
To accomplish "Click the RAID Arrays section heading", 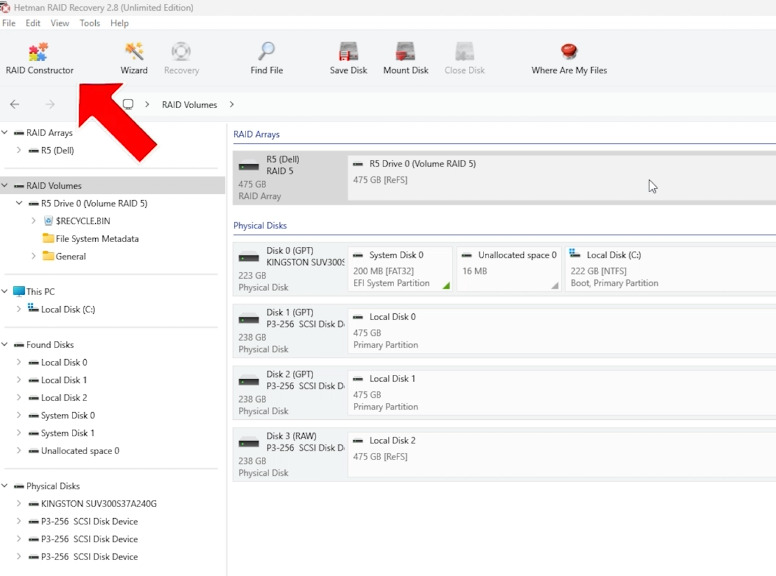I will [256, 134].
